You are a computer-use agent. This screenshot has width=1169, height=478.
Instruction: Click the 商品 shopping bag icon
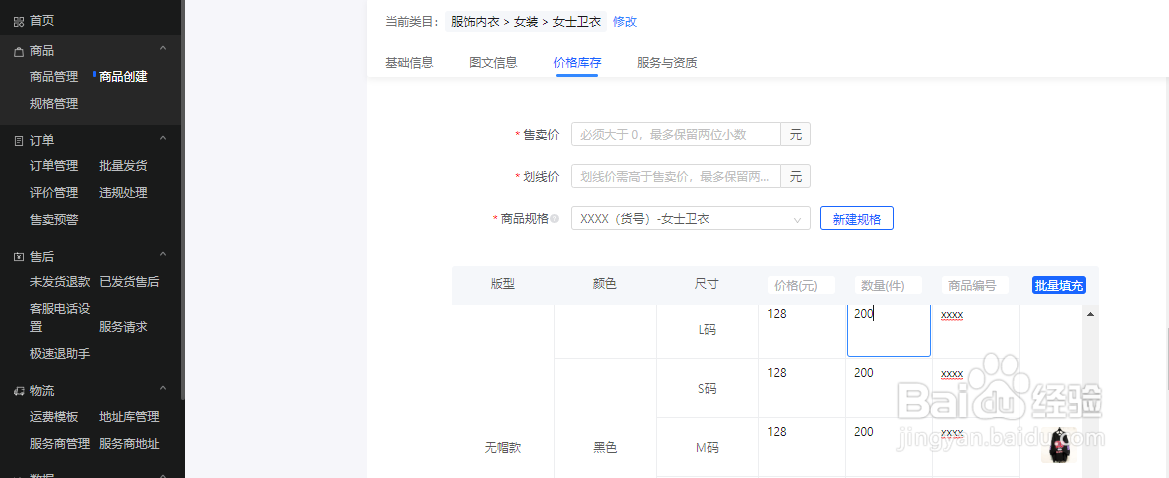pos(18,51)
